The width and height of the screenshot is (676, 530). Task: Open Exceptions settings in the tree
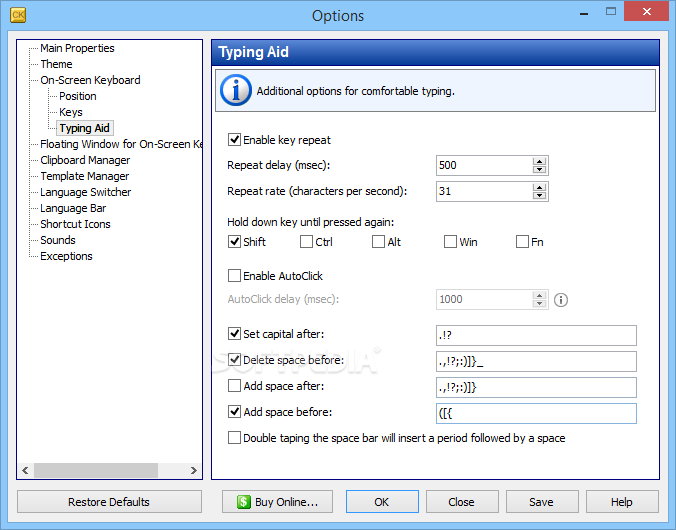(66, 256)
